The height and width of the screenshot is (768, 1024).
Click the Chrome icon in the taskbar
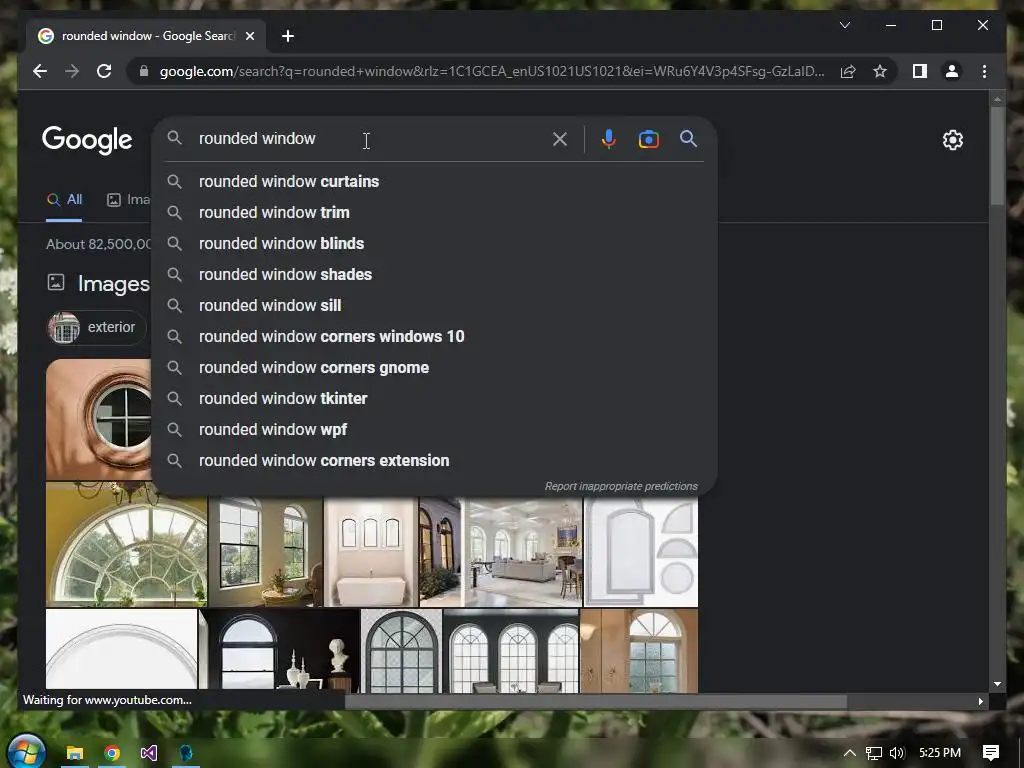pos(112,753)
